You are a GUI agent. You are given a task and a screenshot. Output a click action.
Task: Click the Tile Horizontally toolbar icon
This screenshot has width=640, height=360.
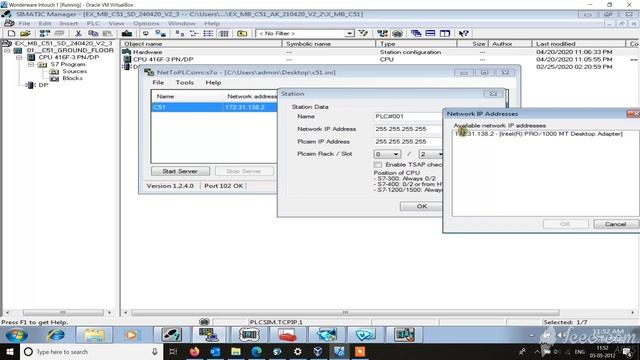tap(430, 33)
